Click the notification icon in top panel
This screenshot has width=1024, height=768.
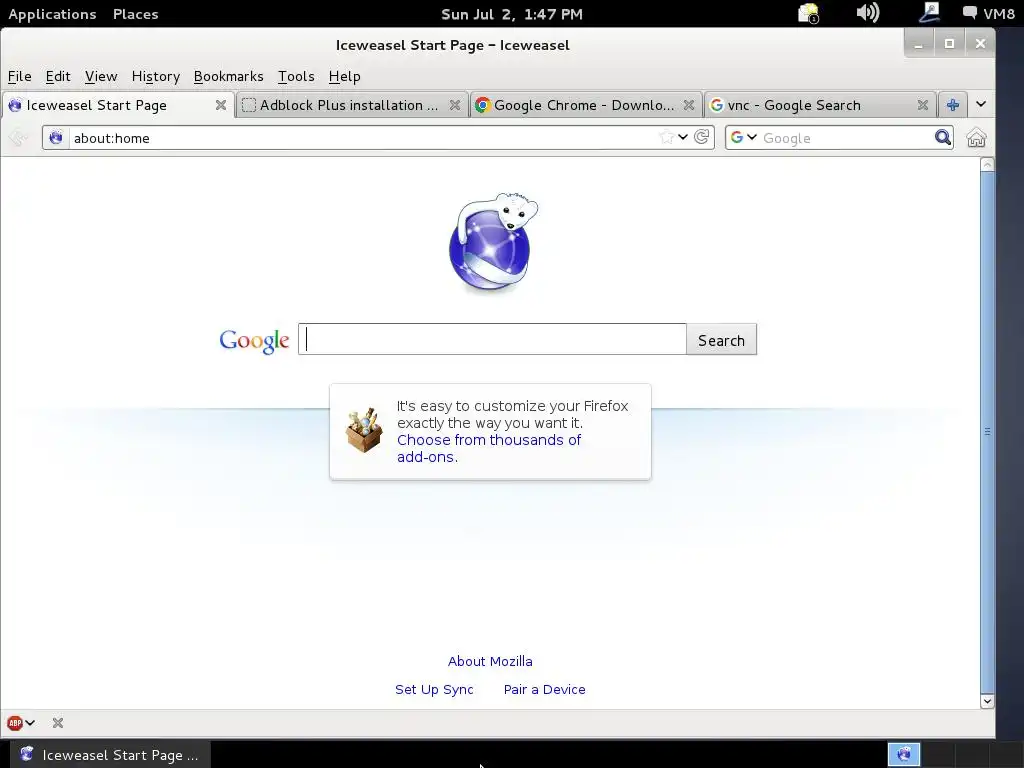[x=808, y=13]
